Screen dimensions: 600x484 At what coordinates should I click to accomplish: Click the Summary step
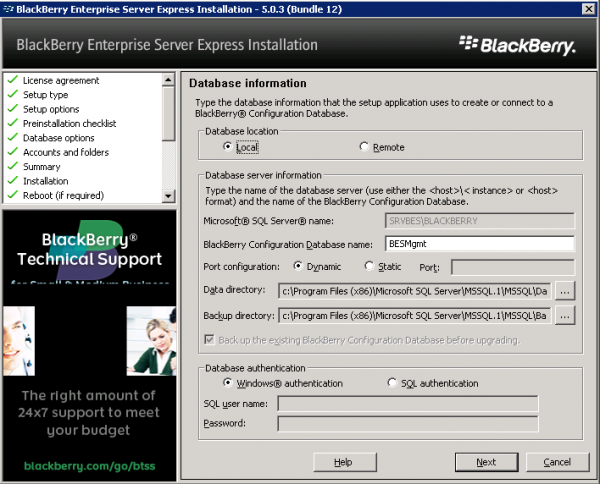pos(42,167)
